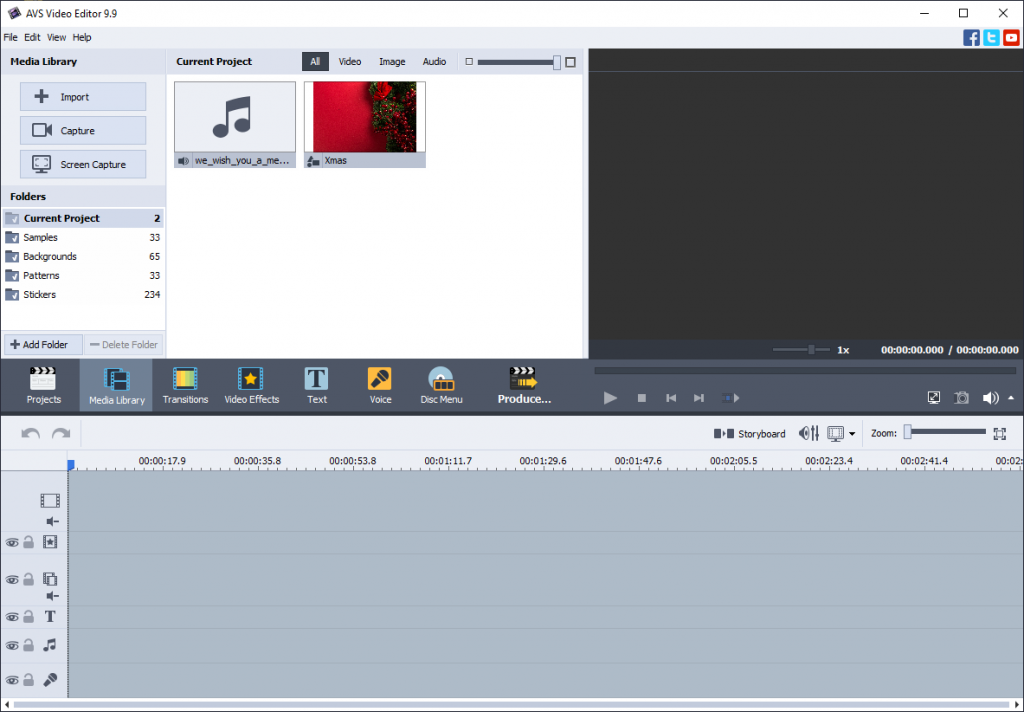Lock the voice track

[28, 679]
